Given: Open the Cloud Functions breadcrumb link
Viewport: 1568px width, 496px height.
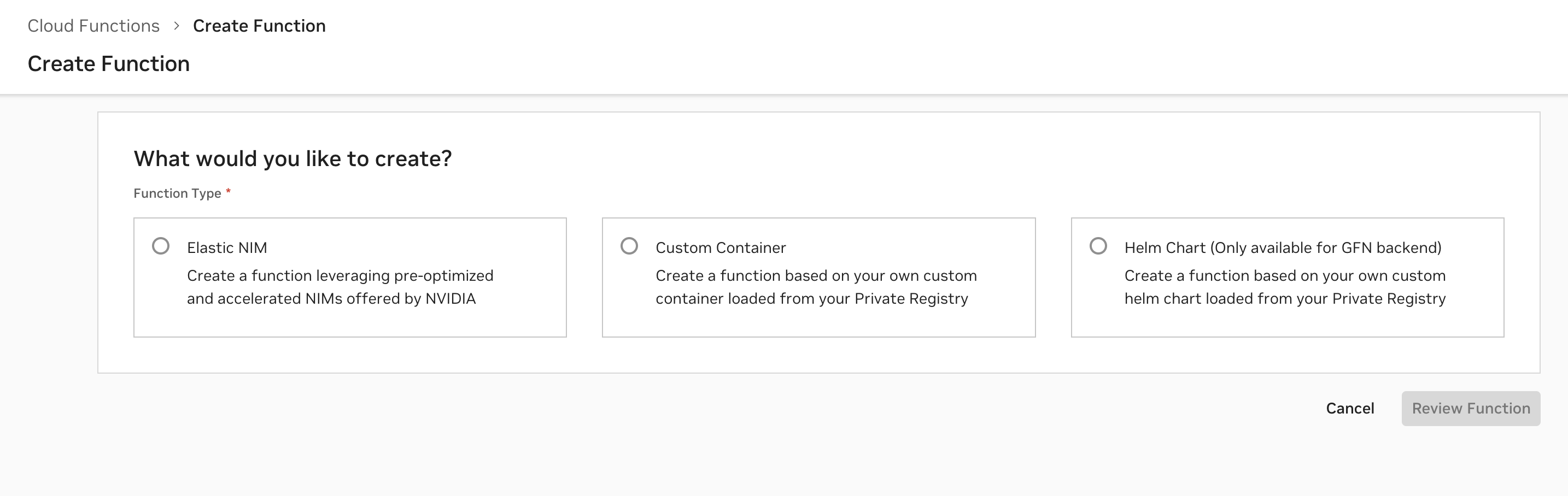Looking at the screenshot, I should coord(93,26).
